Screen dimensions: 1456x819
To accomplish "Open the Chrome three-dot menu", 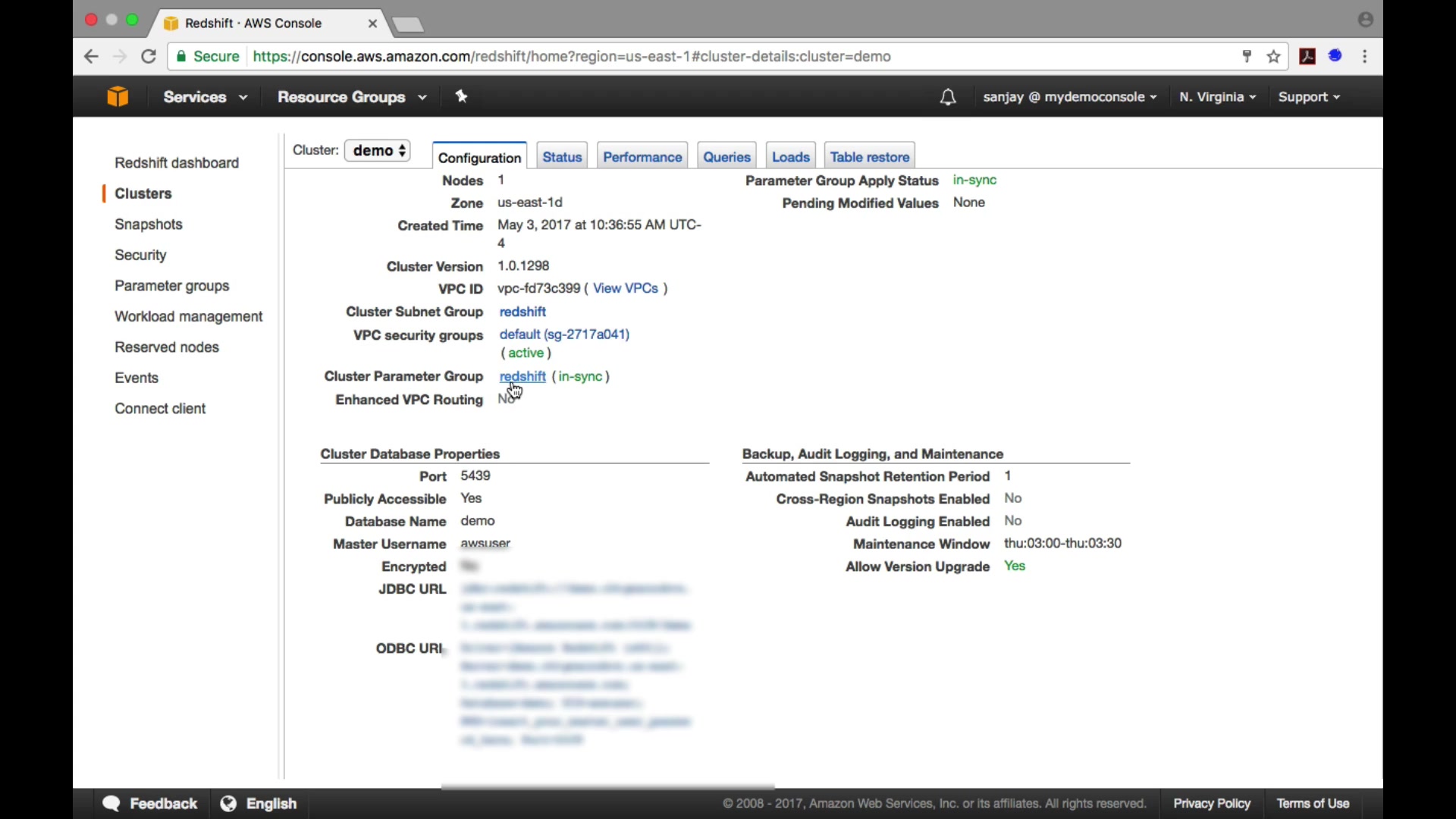I will pos(1365,56).
